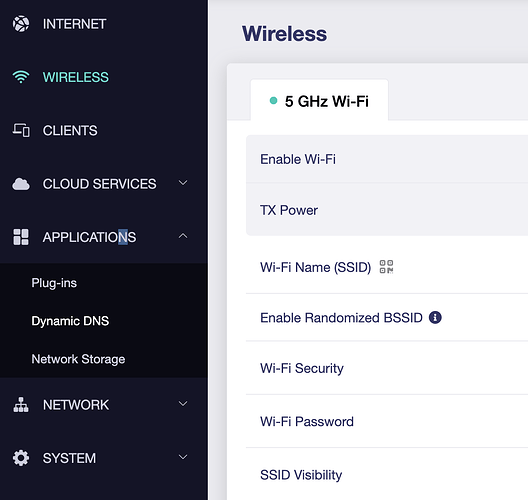This screenshot has width=528, height=500.
Task: Click the Wi-Fi Name (SSID) label
Action: 316,267
